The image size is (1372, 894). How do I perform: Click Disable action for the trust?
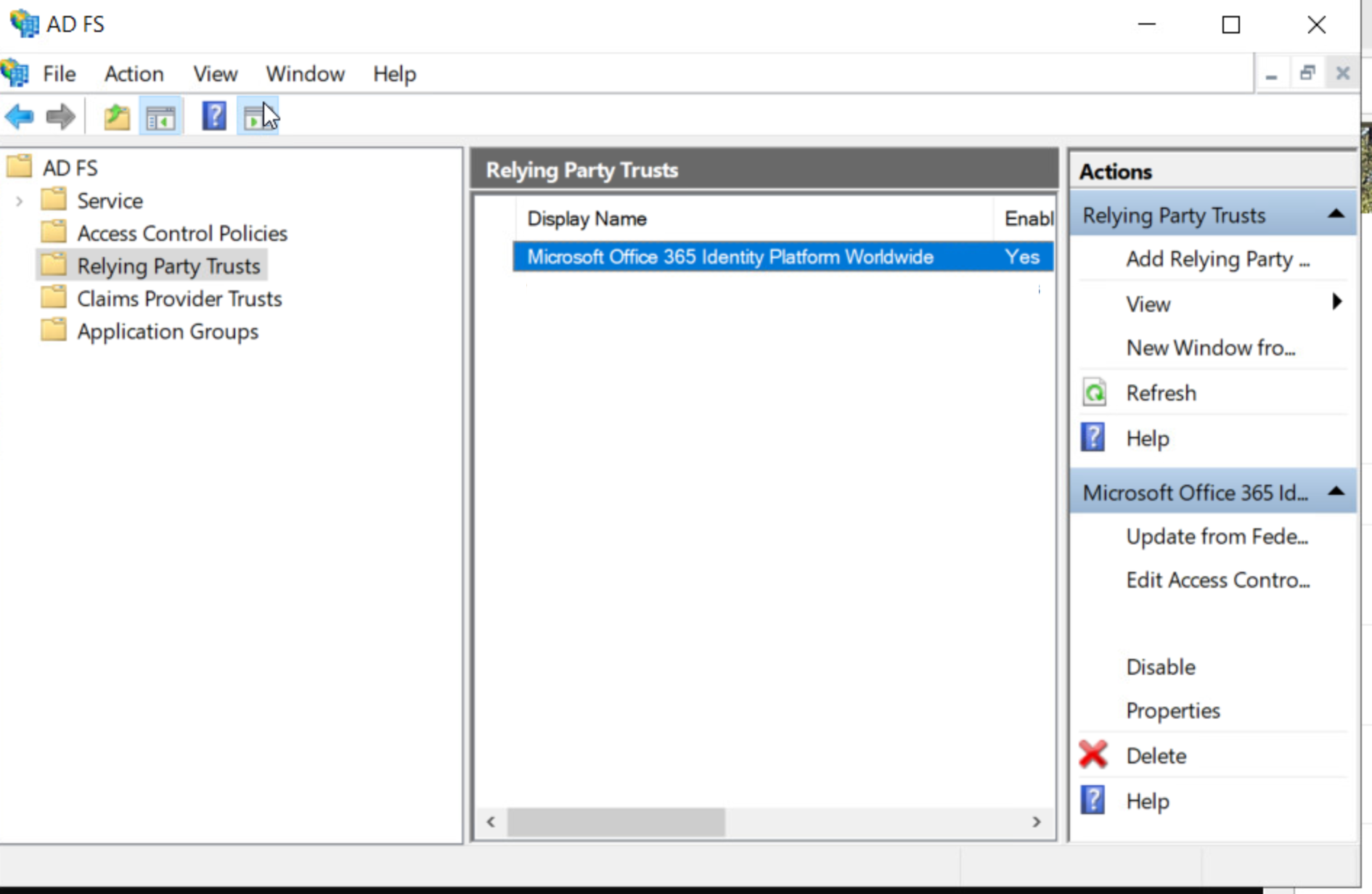[1160, 667]
